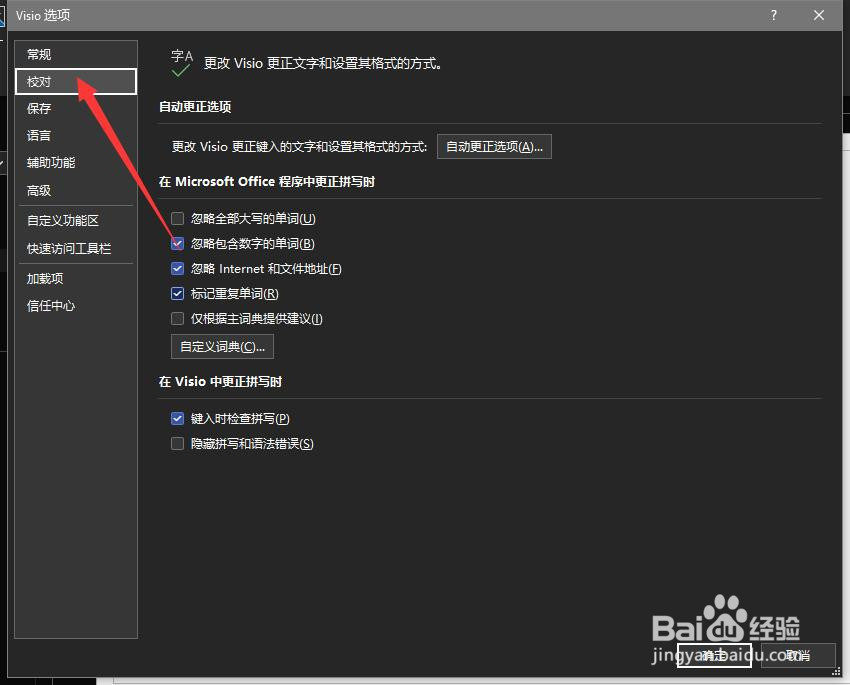The height and width of the screenshot is (685, 850).
Task: Enable 隐藏拼写和语法错误 checkbox
Action: tap(177, 443)
